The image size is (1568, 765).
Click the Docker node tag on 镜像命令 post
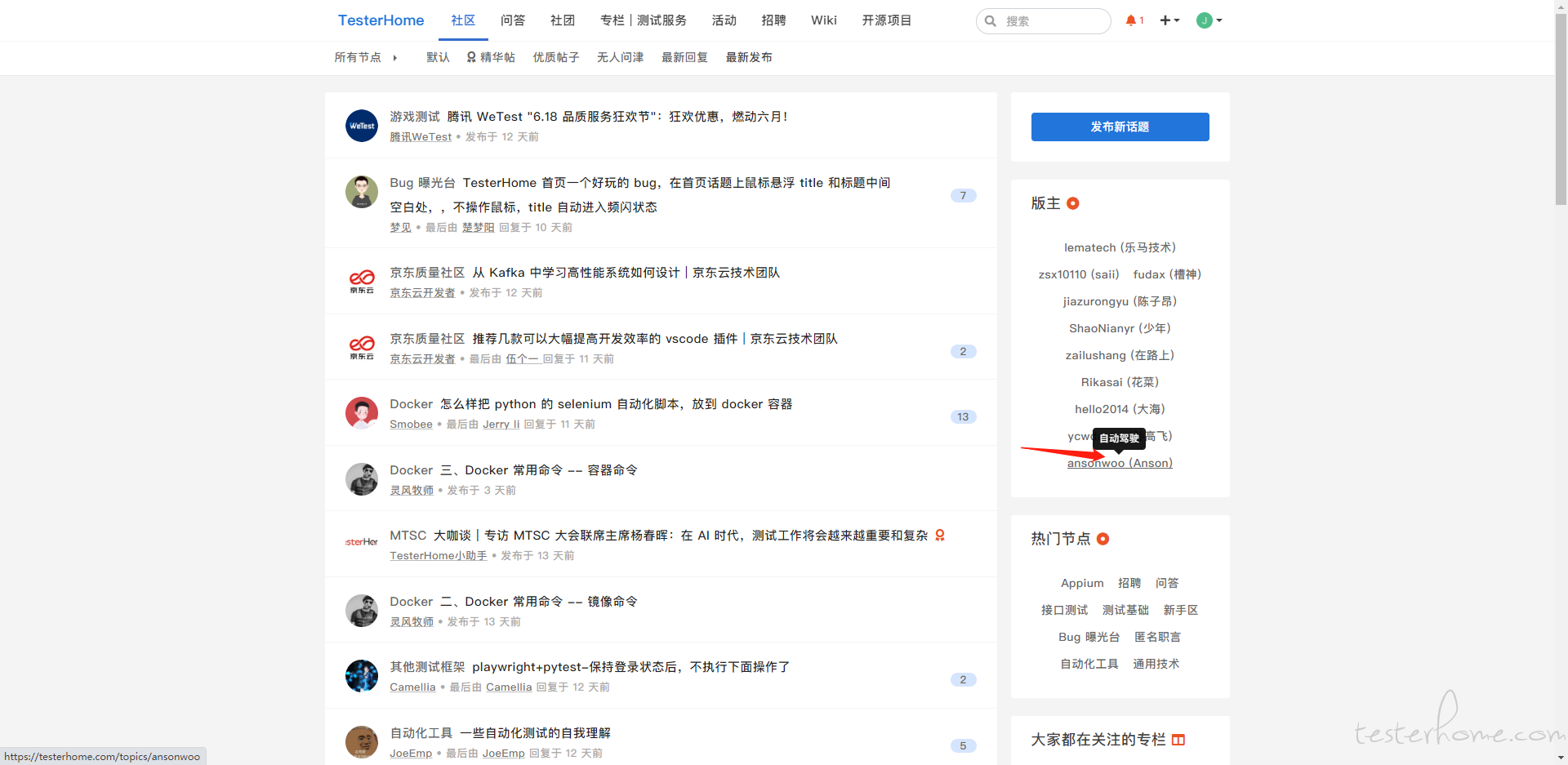(x=411, y=602)
